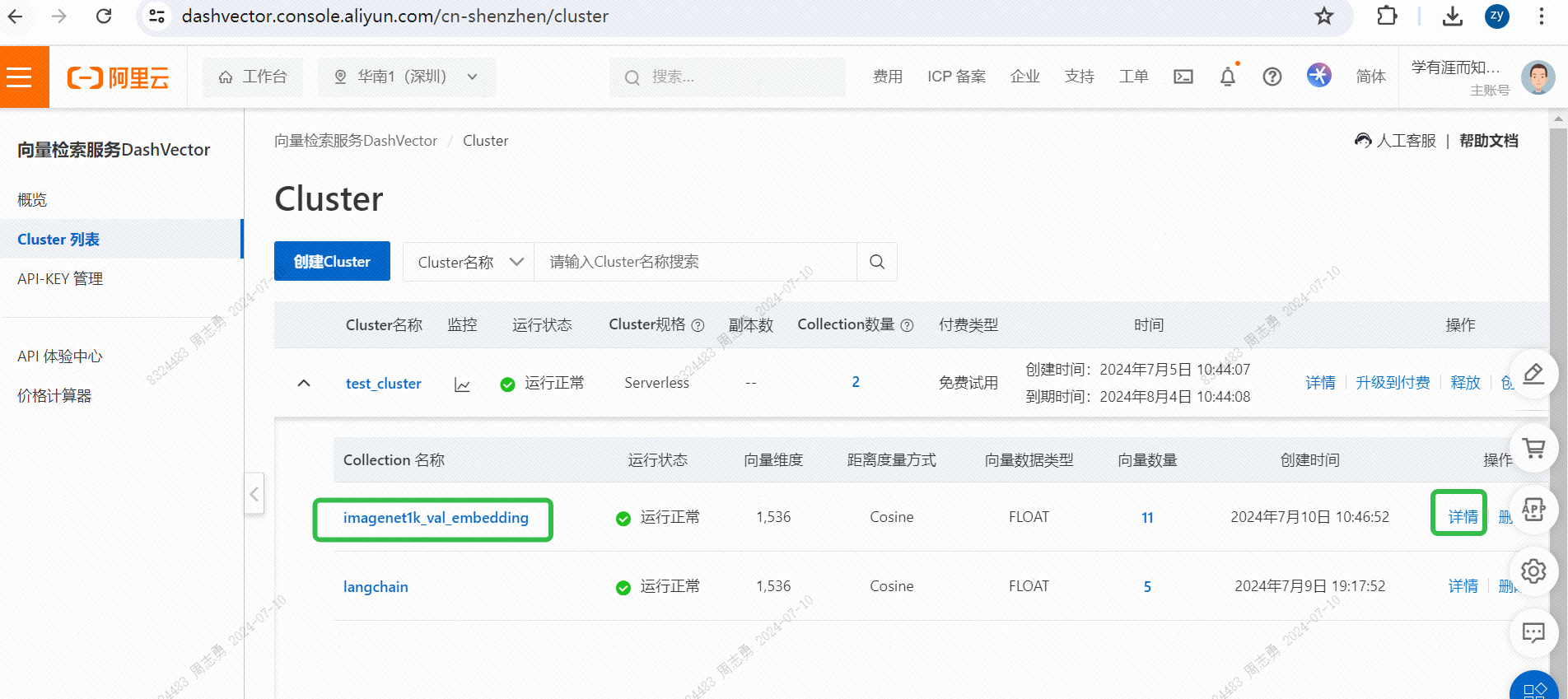Open ICP 备案 top menu
1568x699 pixels.
(x=956, y=77)
